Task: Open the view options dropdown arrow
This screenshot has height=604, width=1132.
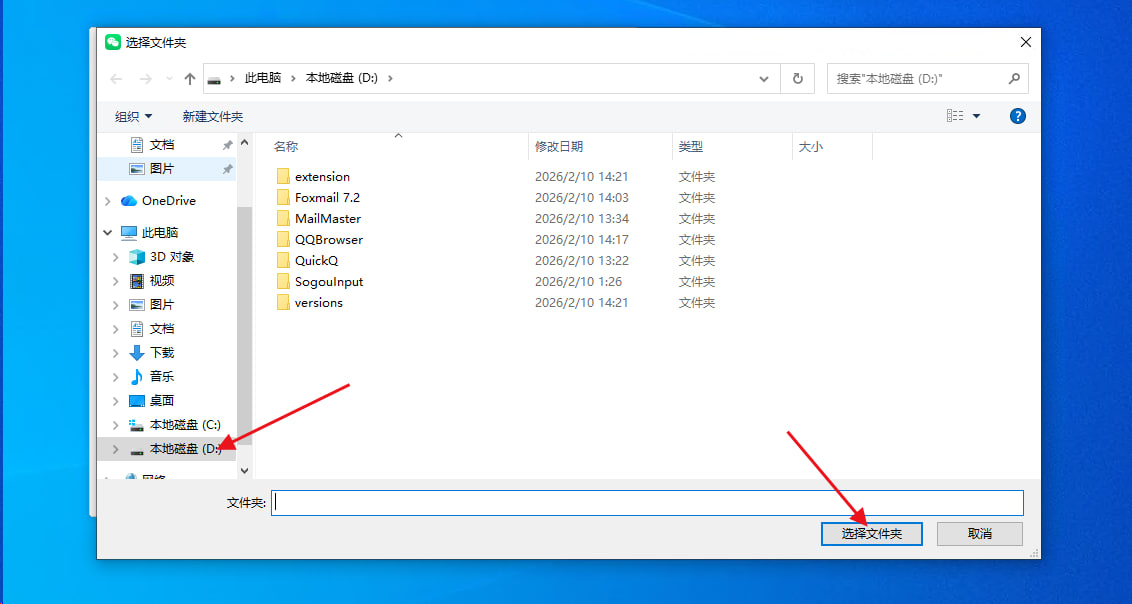Action: tap(976, 117)
